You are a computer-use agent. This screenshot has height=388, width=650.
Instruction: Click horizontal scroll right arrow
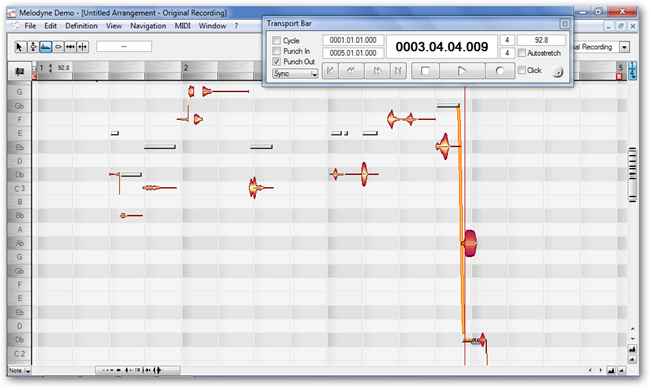pyautogui.click(x=600, y=370)
